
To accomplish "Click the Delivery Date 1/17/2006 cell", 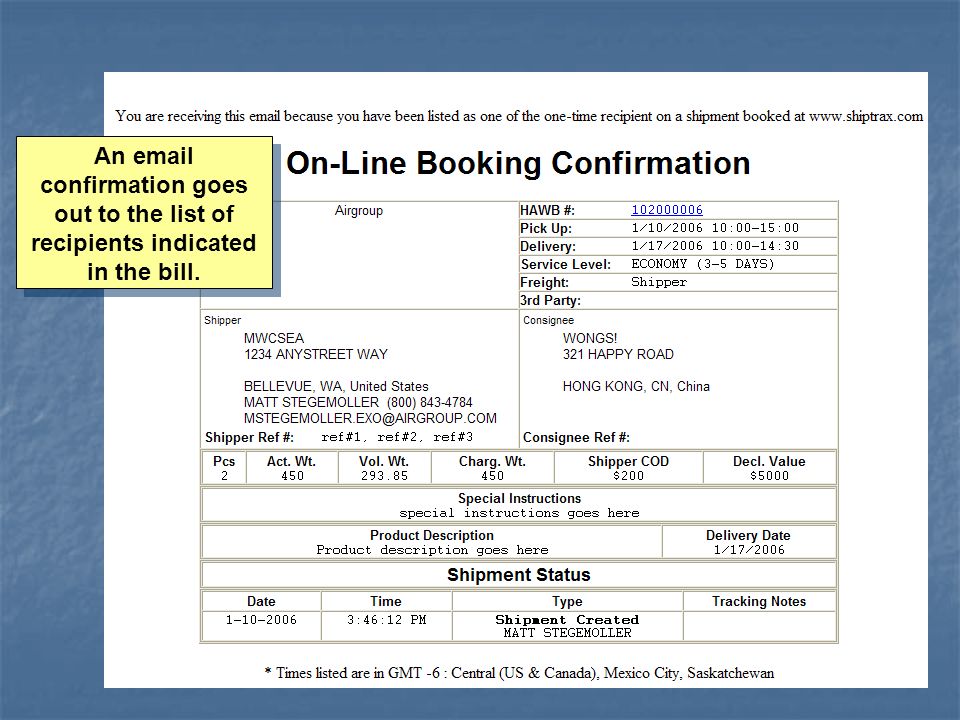I will (x=749, y=542).
